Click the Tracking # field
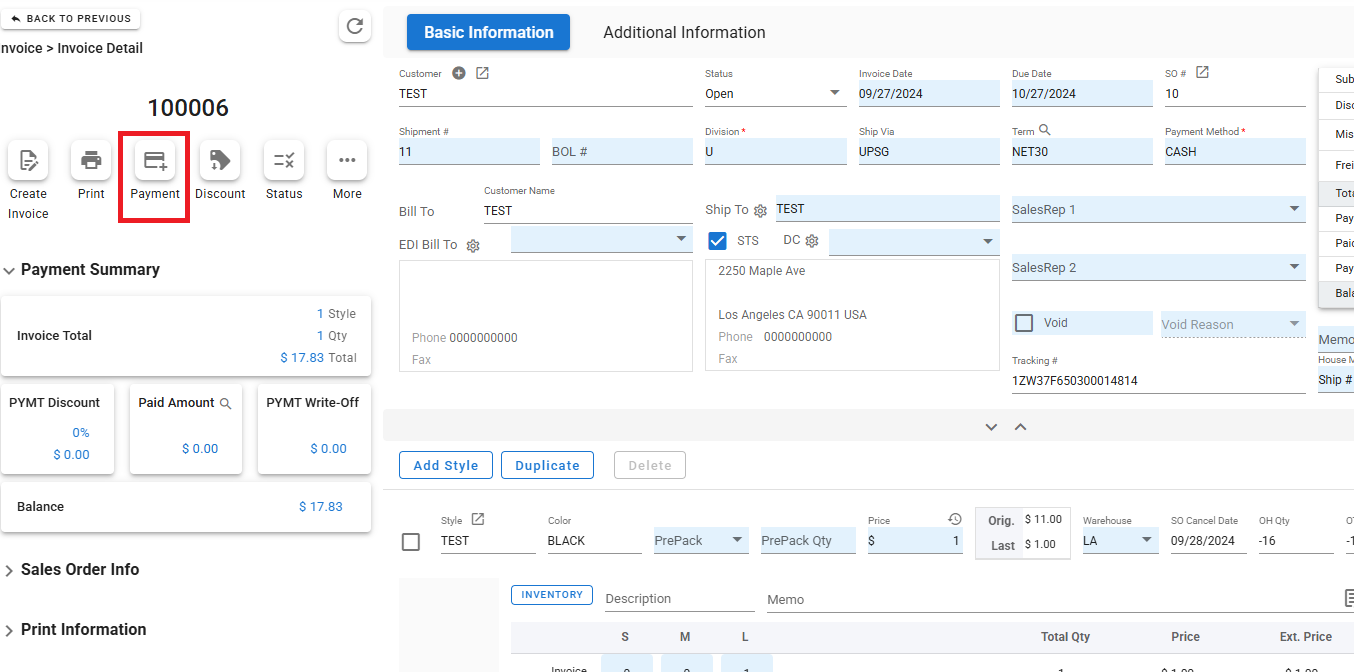The width and height of the screenshot is (1354, 672). (1159, 381)
